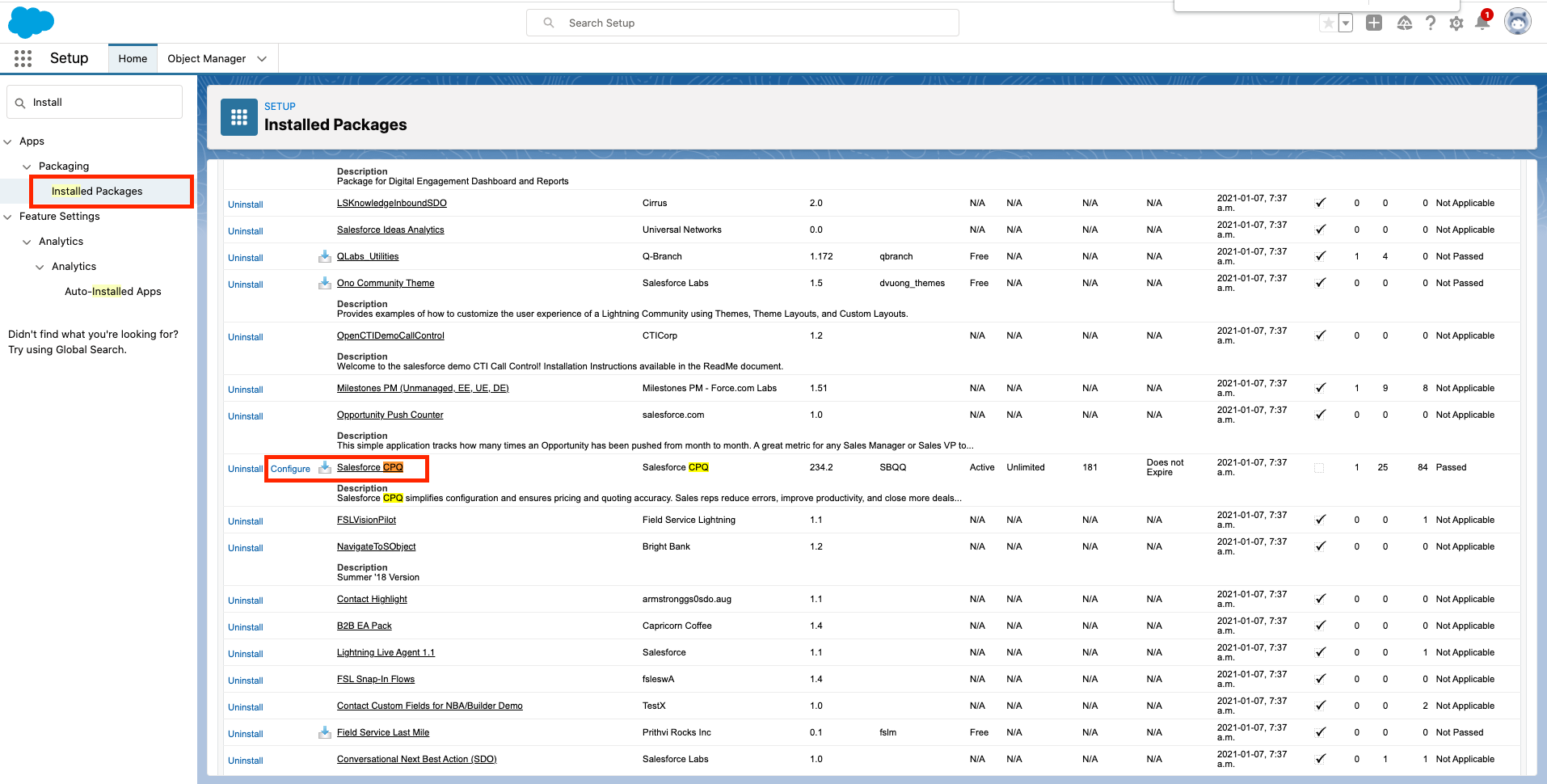Collapse the Packaging tree node
This screenshot has height=784, width=1547.
[x=27, y=166]
